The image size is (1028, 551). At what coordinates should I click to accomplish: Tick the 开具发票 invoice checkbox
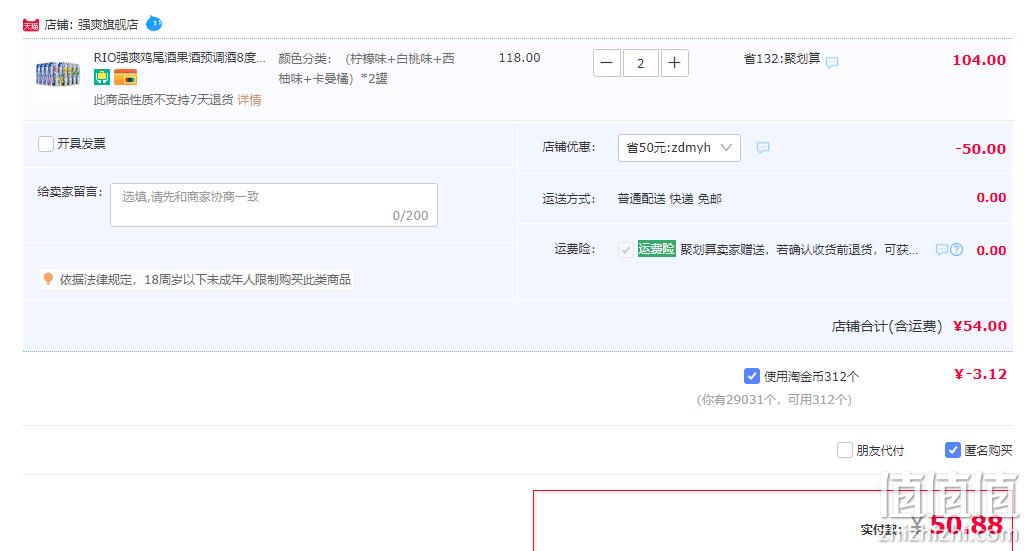tap(46, 144)
